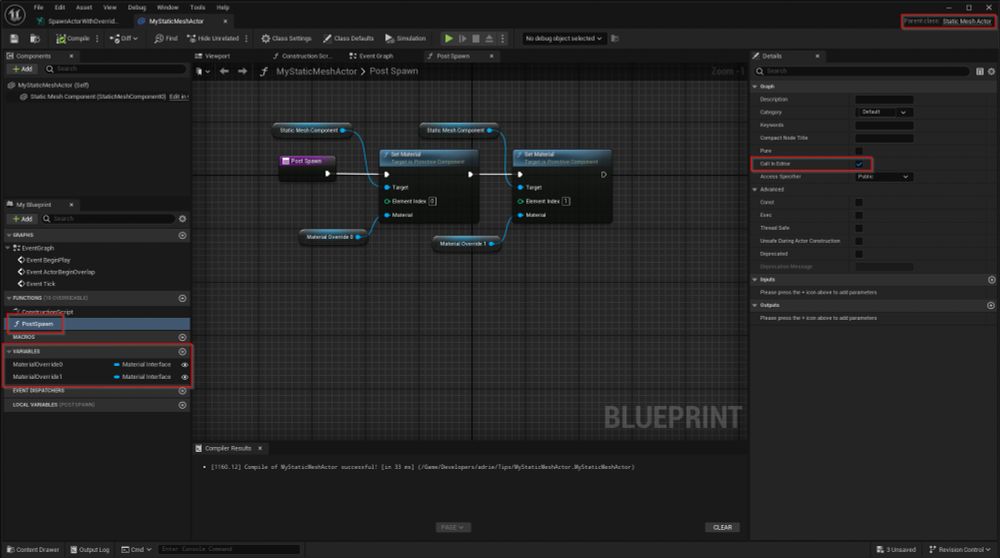Click the Browse to asset icon
The height and width of the screenshot is (558, 1000).
pyautogui.click(x=35, y=39)
